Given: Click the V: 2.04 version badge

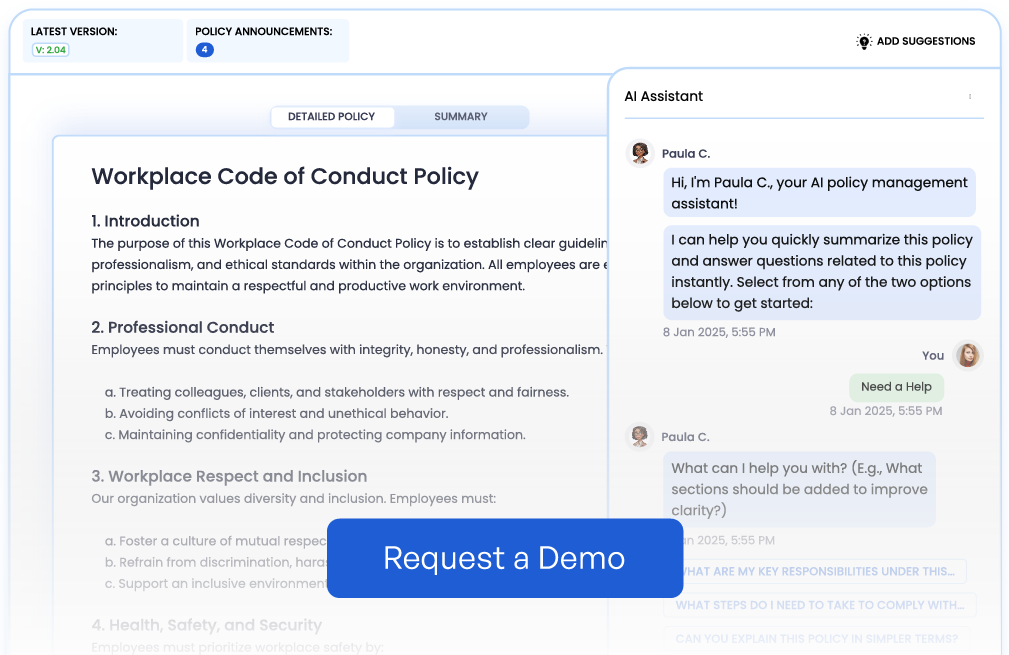Looking at the screenshot, I should [50, 48].
